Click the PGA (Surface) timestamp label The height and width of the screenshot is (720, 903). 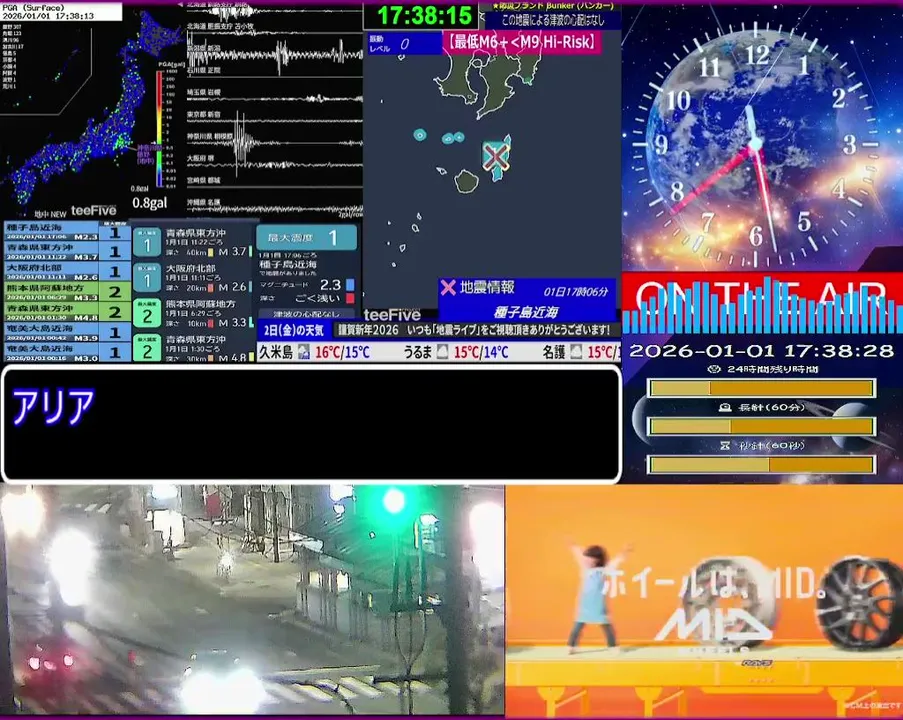click(x=61, y=12)
